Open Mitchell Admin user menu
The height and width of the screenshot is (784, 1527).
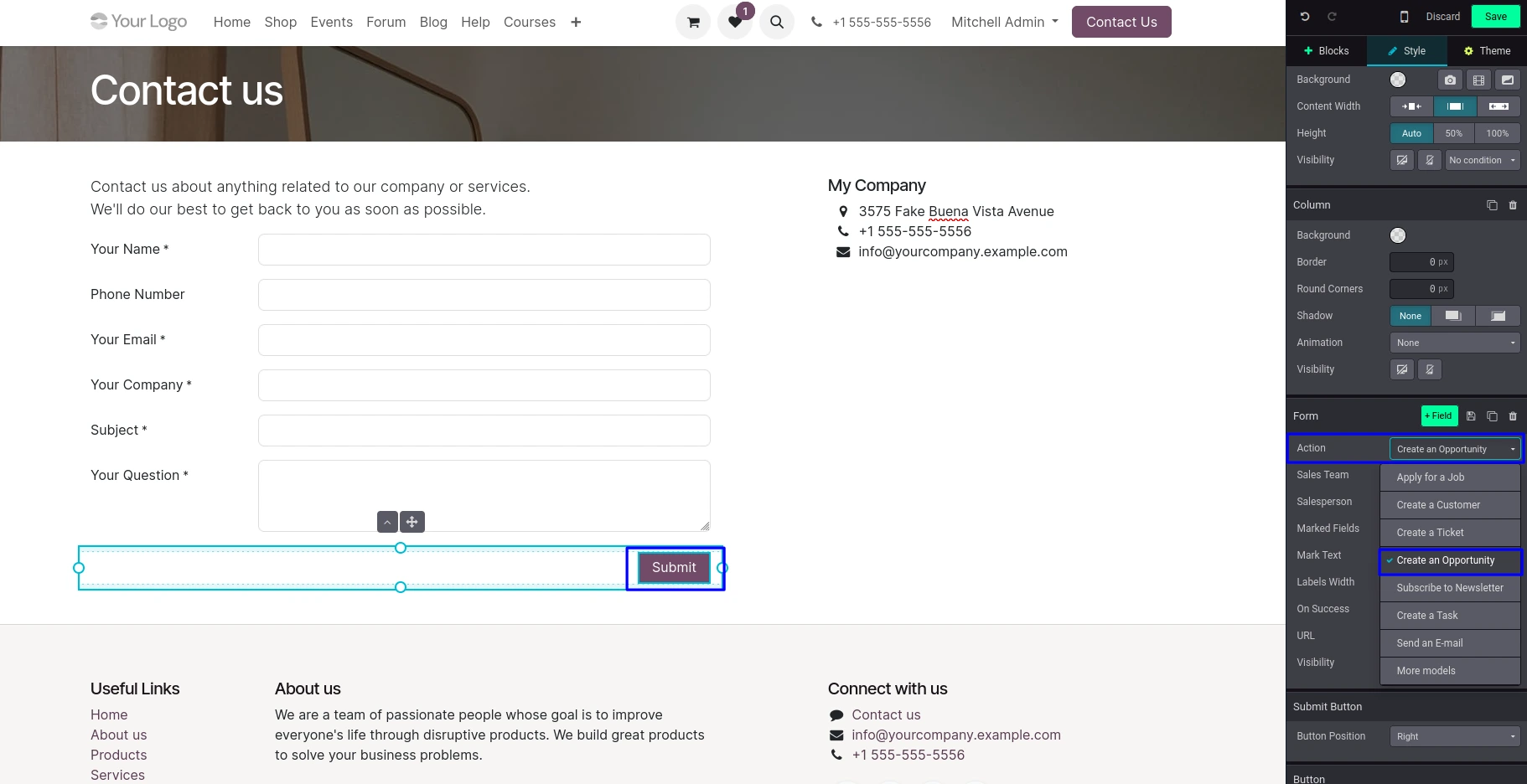click(1004, 22)
